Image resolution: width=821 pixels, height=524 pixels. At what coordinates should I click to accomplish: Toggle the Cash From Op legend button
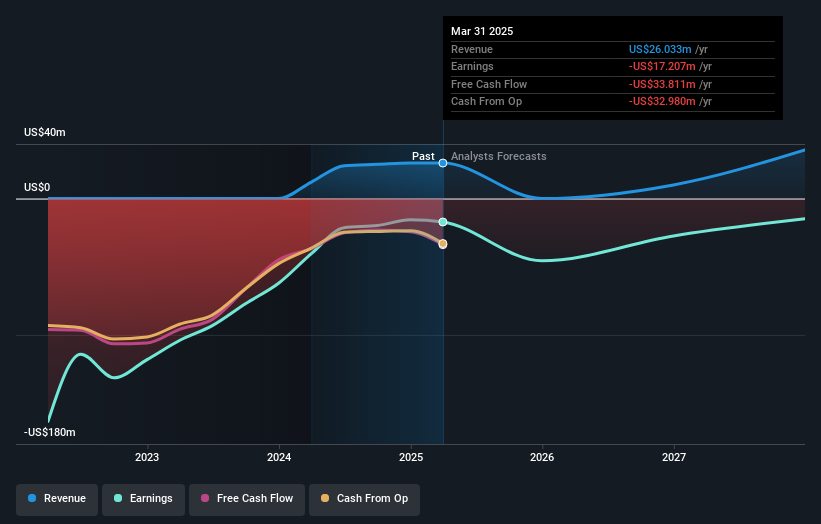pos(364,499)
